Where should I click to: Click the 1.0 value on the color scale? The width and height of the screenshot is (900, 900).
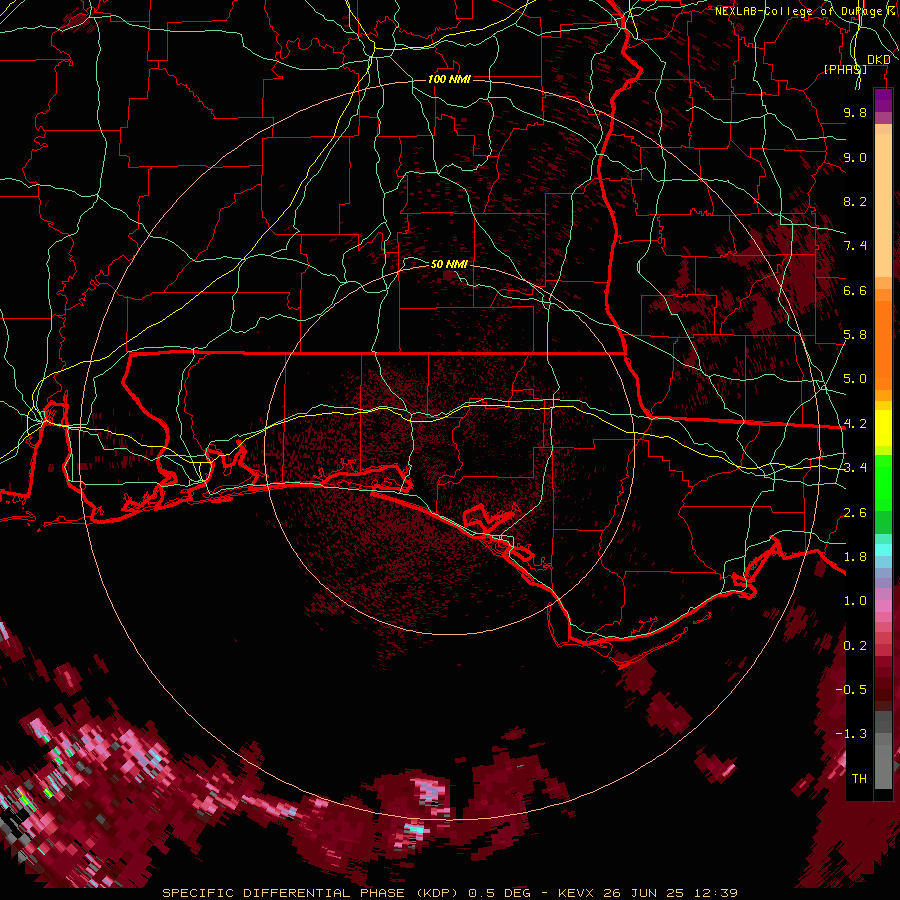pos(855,601)
